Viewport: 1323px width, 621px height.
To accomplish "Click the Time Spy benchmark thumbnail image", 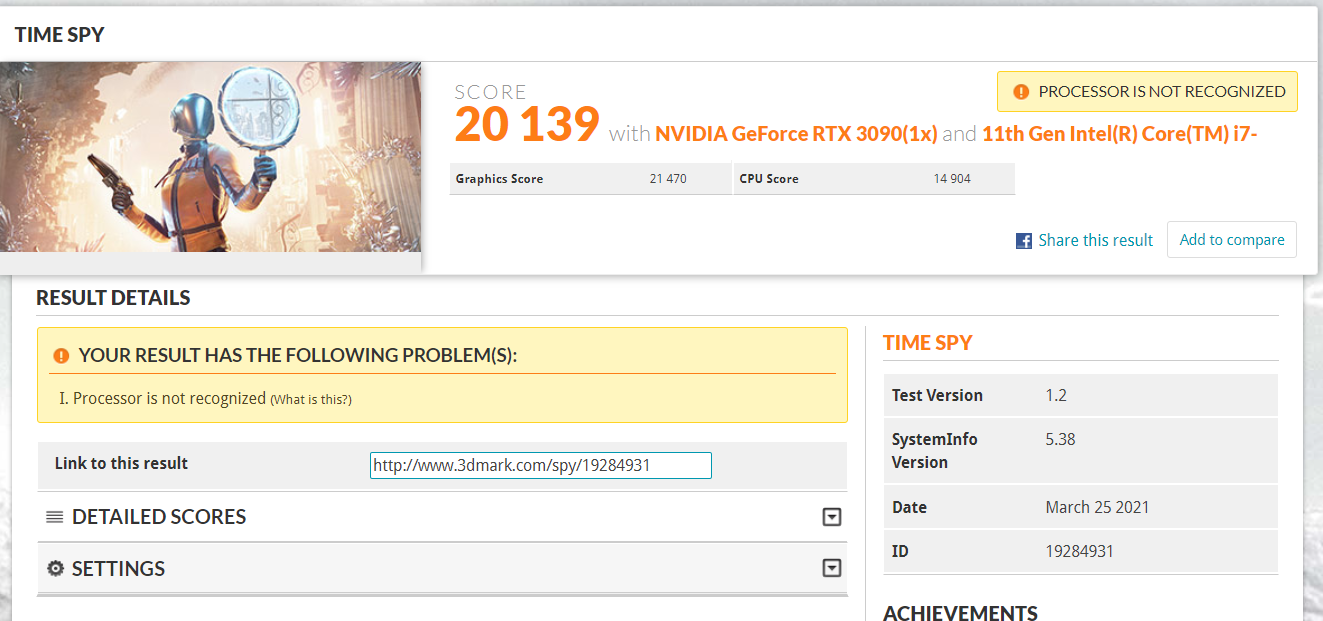I will tap(210, 157).
